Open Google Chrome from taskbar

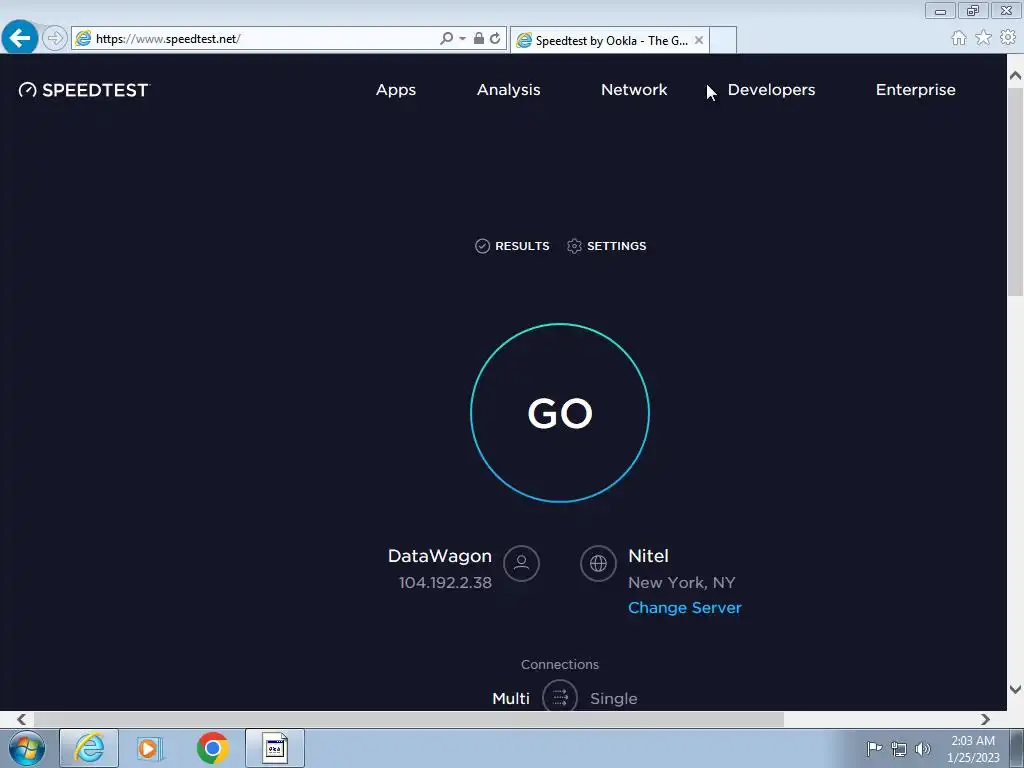click(212, 748)
